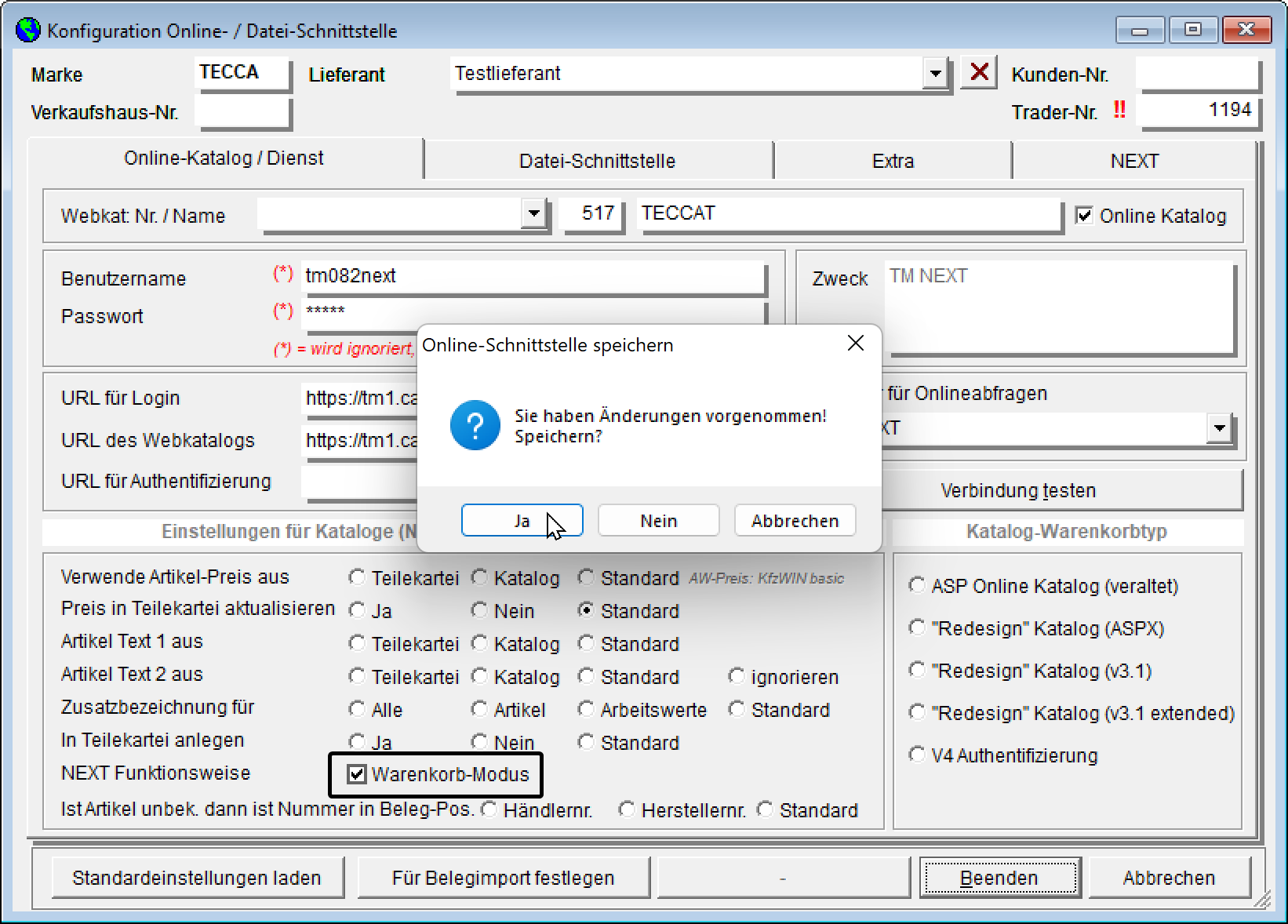Select Katalog for Verwende Artikel-Preis aus

click(479, 577)
